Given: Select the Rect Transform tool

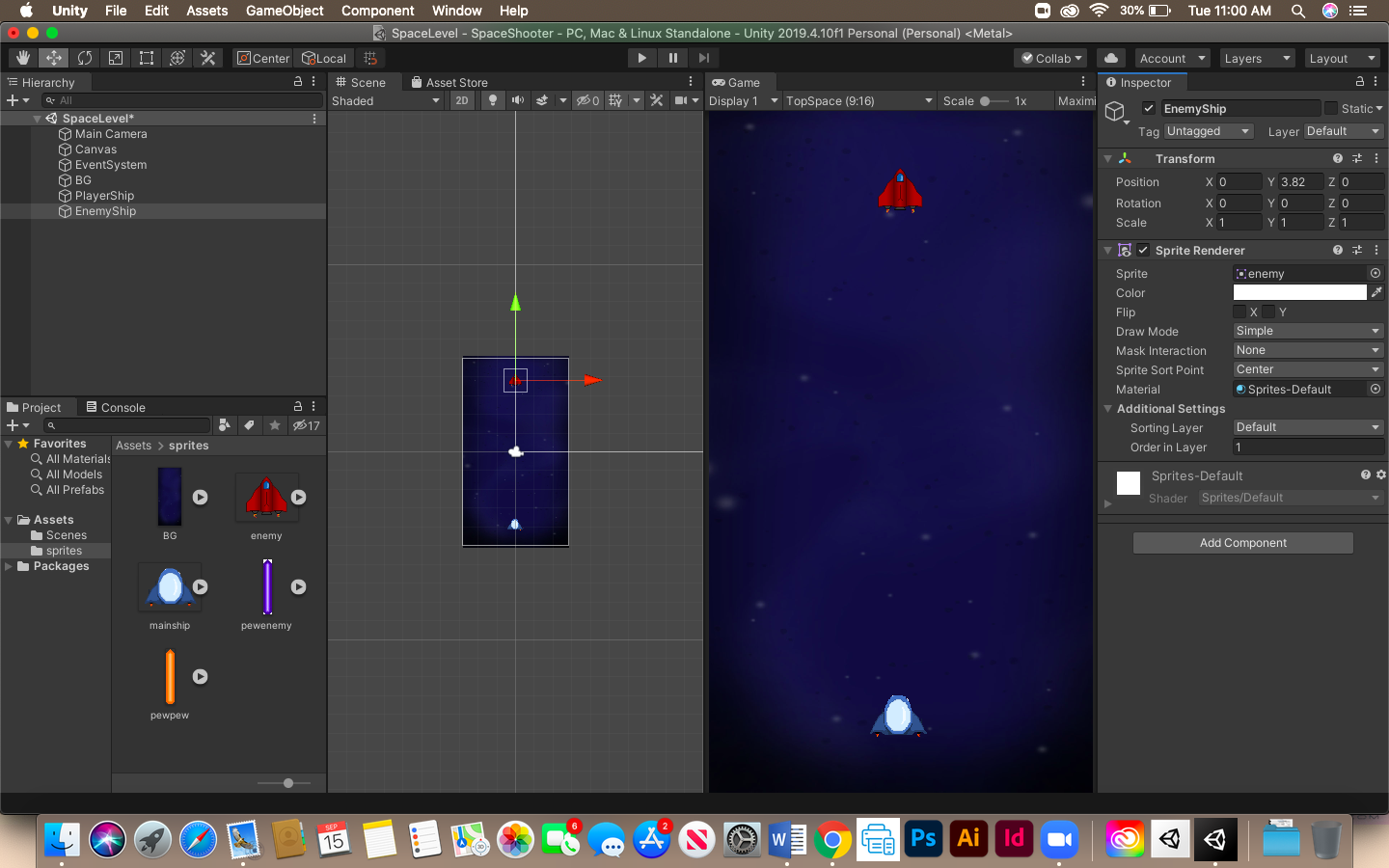Looking at the screenshot, I should [x=147, y=58].
